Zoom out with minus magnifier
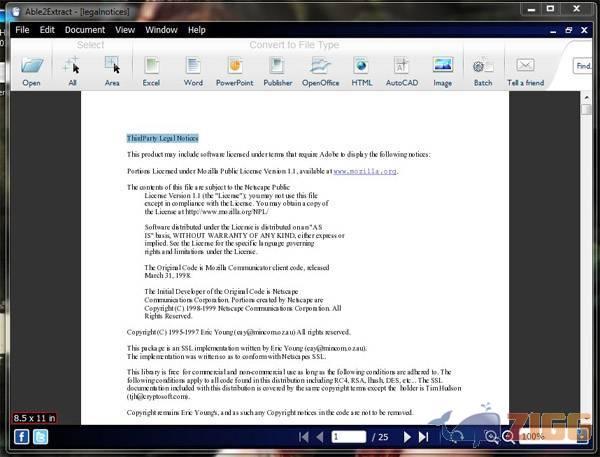Image resolution: width=600 pixels, height=457 pixels. (x=508, y=437)
